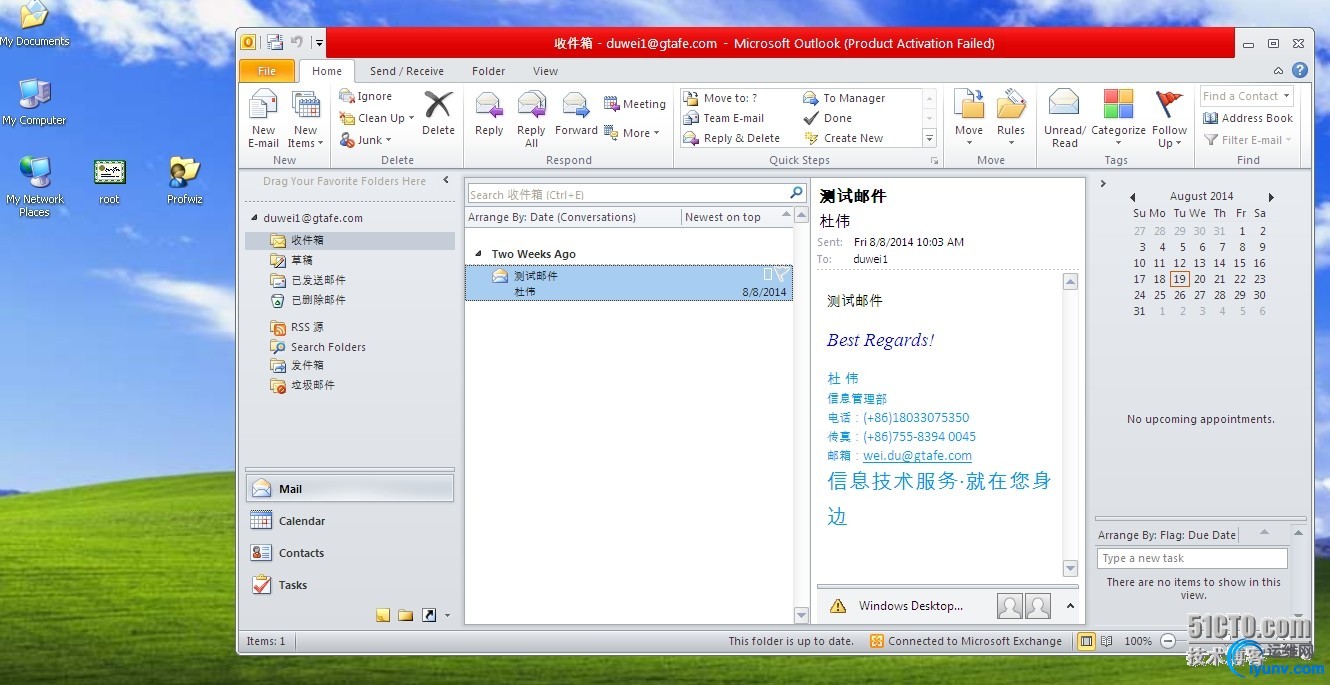The height and width of the screenshot is (685, 1330).
Task: Expand the Clean Up dropdown
Action: pos(377,118)
